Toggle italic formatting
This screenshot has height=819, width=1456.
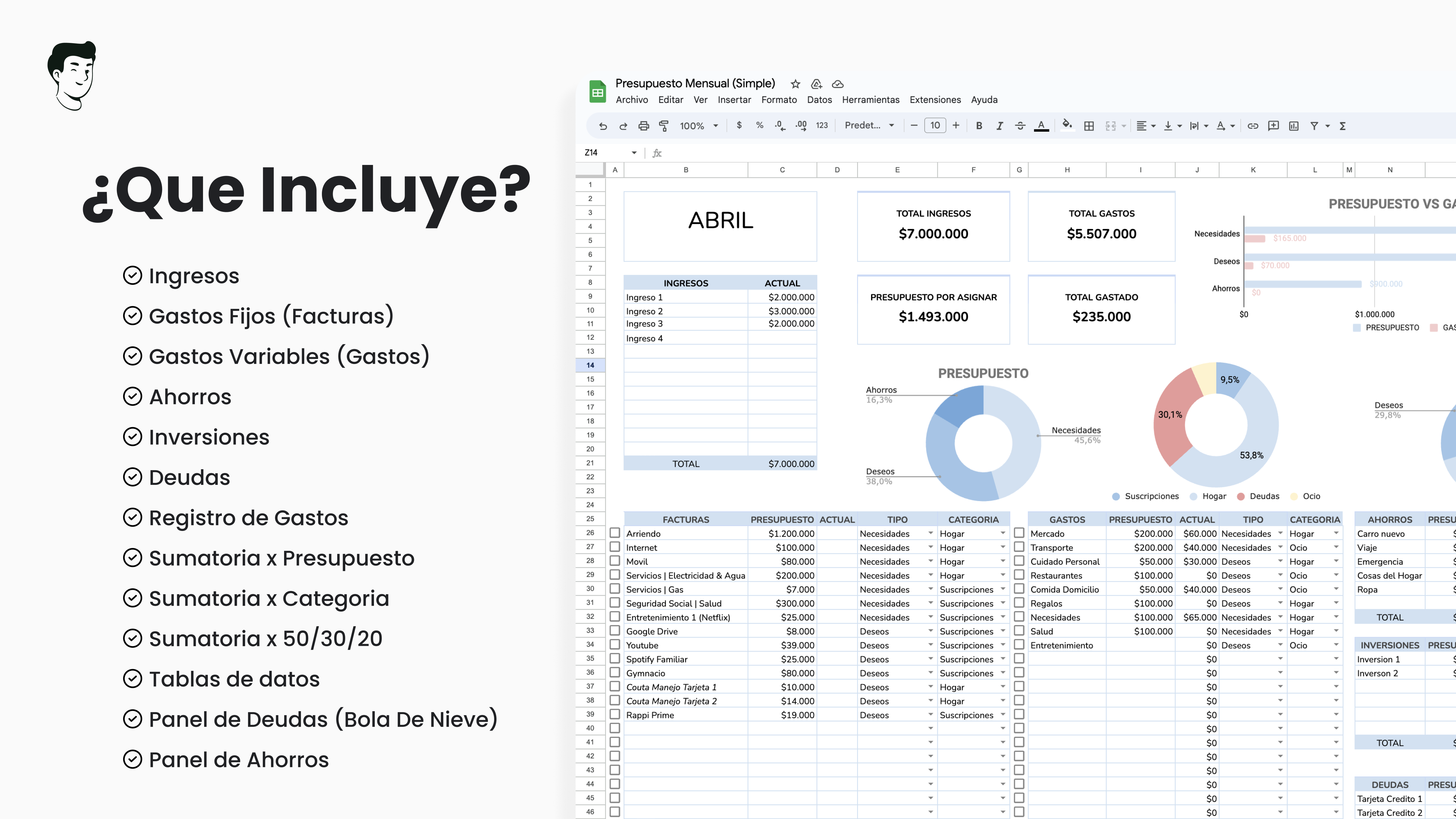999,125
